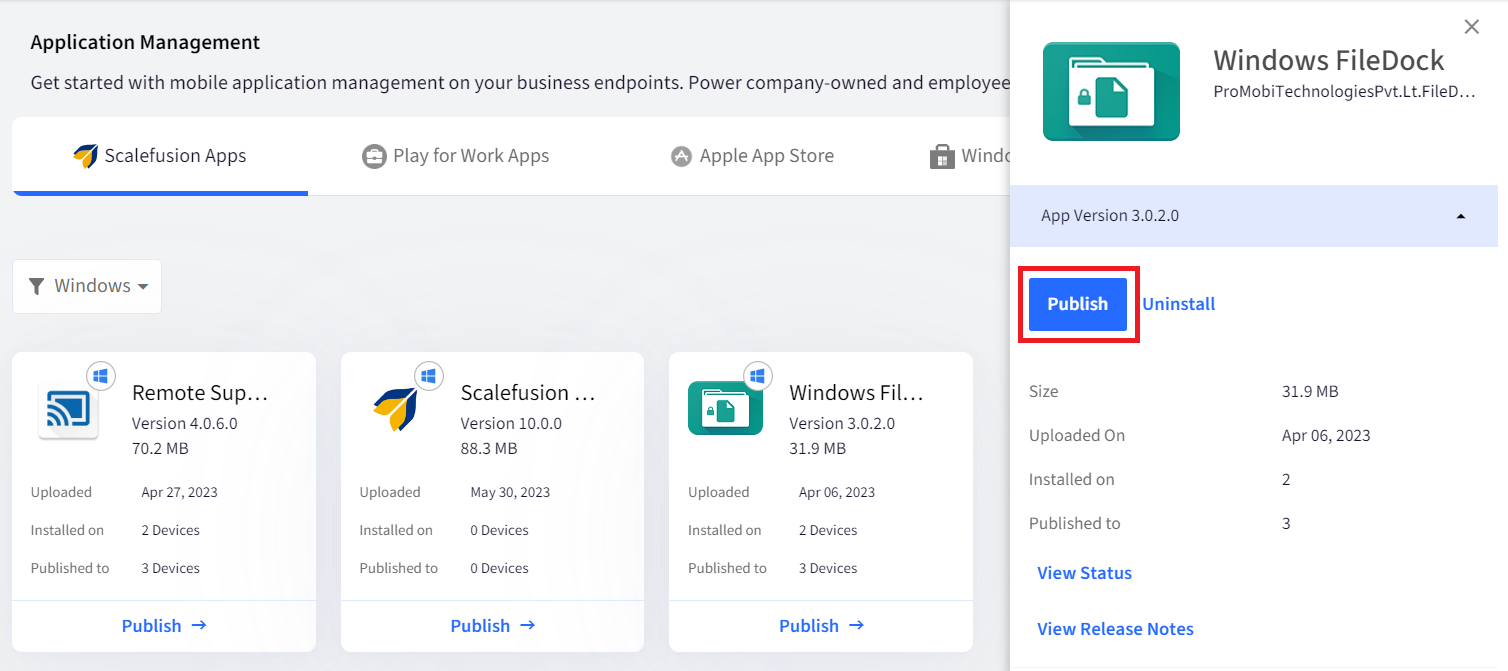Click the Play for Work briefcase icon
The height and width of the screenshot is (671, 1508).
[374, 157]
